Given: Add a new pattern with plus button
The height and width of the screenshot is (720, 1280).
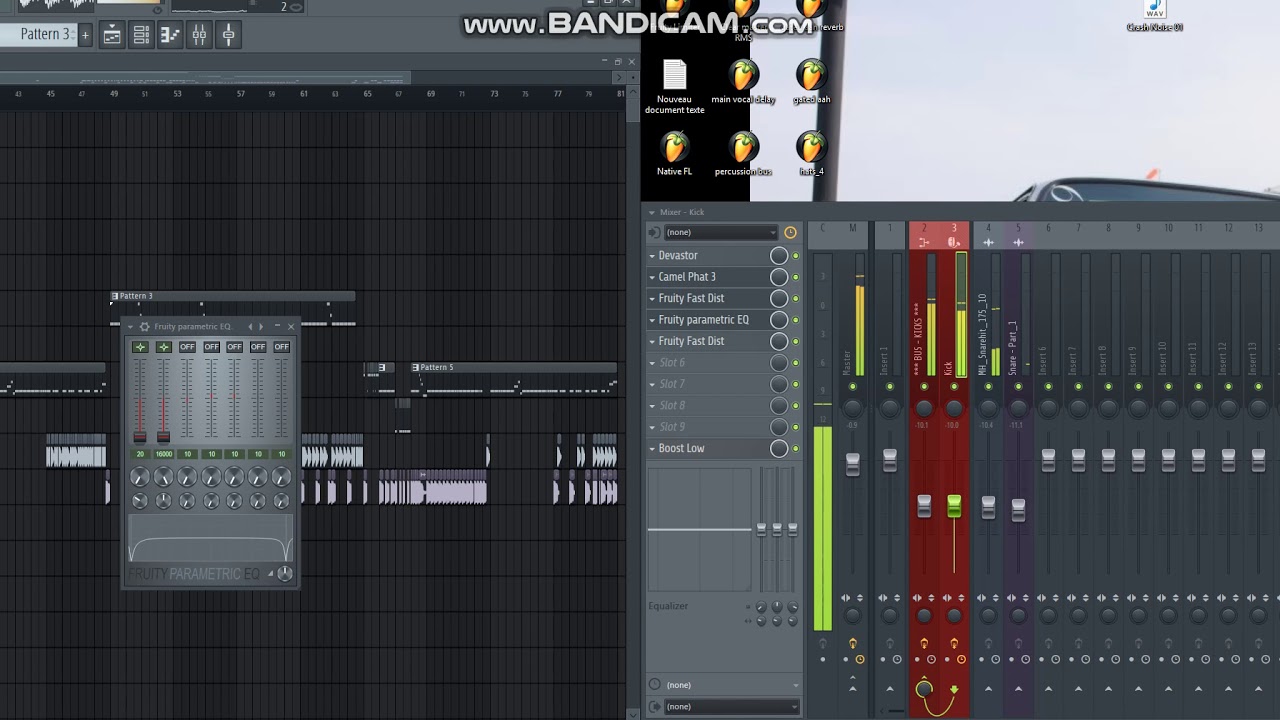Looking at the screenshot, I should 85,35.
